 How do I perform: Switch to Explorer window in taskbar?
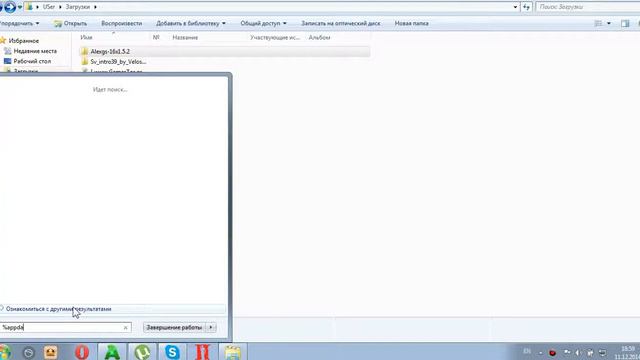tap(233, 352)
